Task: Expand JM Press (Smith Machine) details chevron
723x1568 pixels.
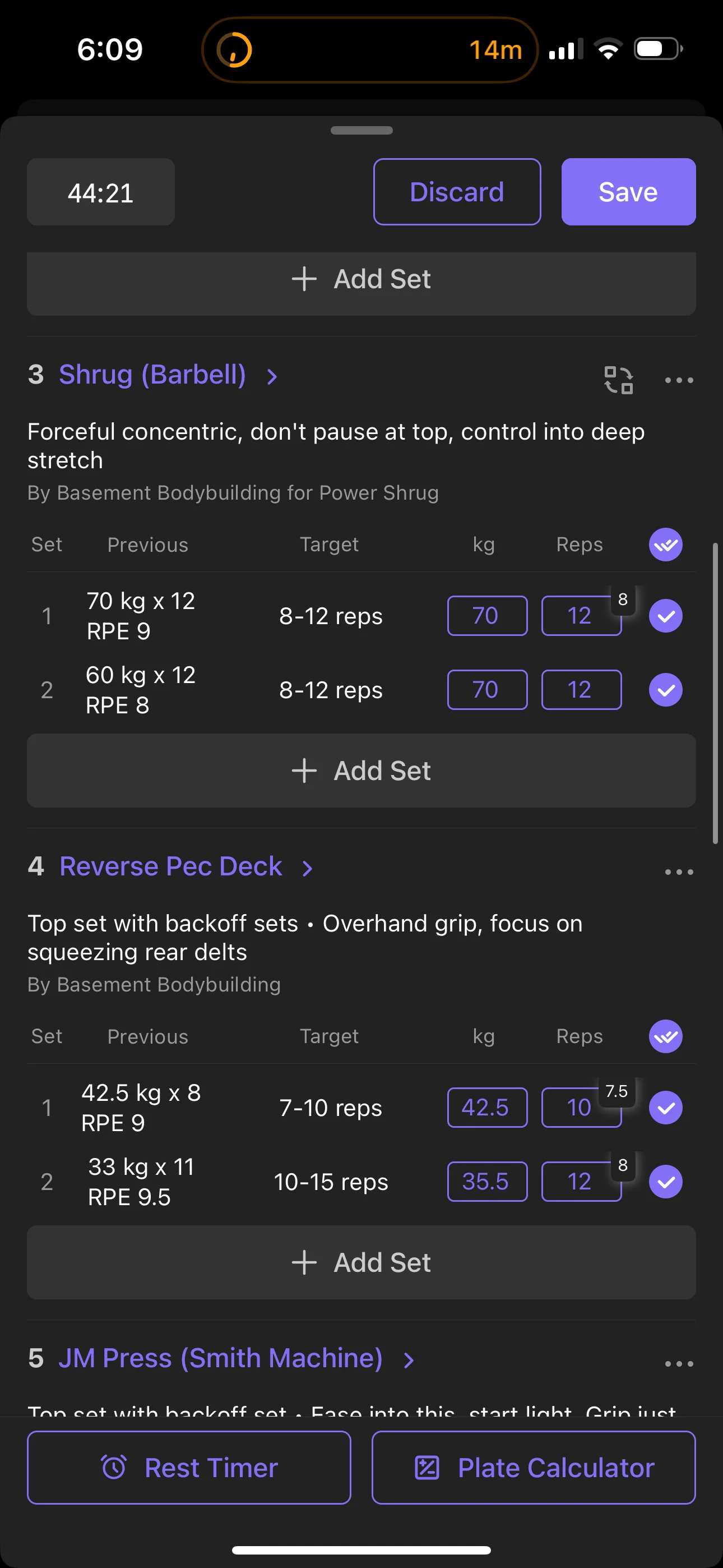Action: point(409,1361)
